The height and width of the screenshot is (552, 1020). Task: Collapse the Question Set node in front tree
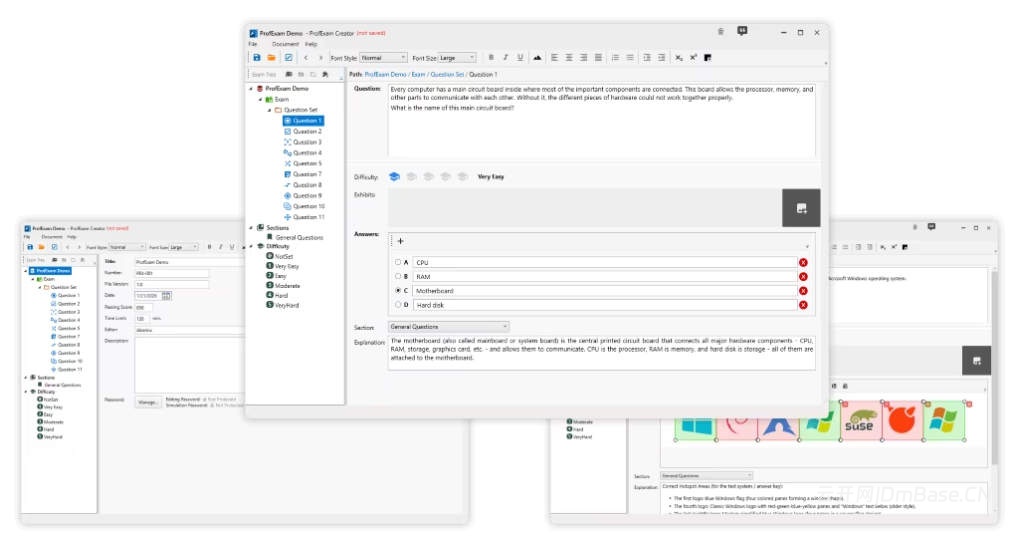270,110
